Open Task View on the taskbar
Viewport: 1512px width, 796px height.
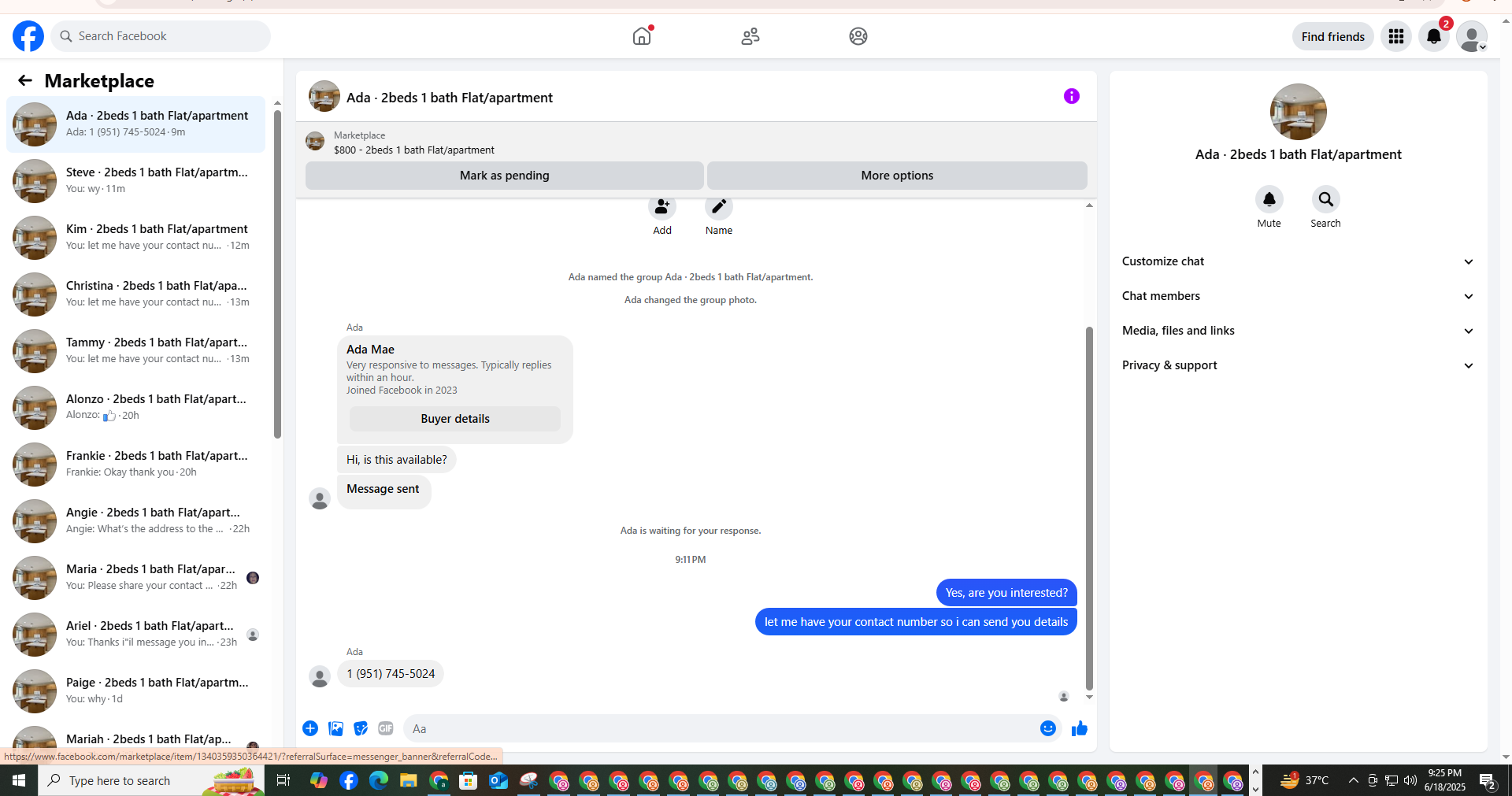pyautogui.click(x=283, y=780)
